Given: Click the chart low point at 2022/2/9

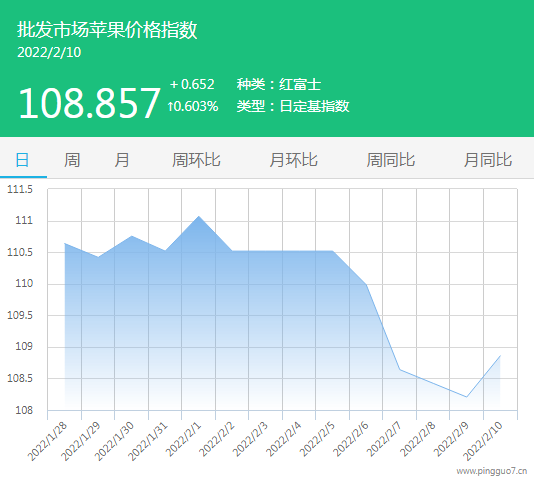Looking at the screenshot, I should click(467, 397).
